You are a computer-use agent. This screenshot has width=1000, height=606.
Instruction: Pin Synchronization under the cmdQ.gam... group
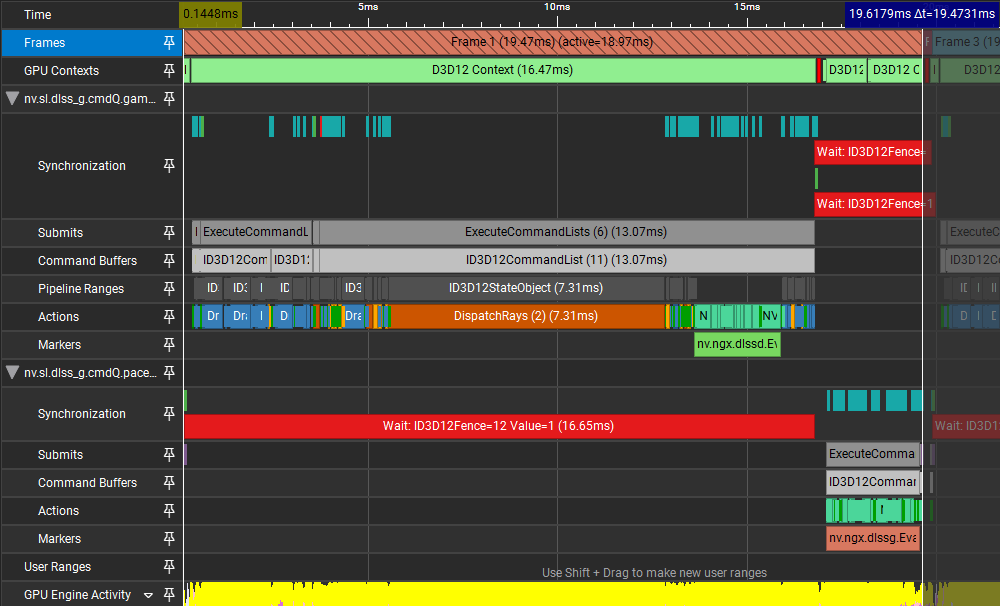(x=169, y=166)
